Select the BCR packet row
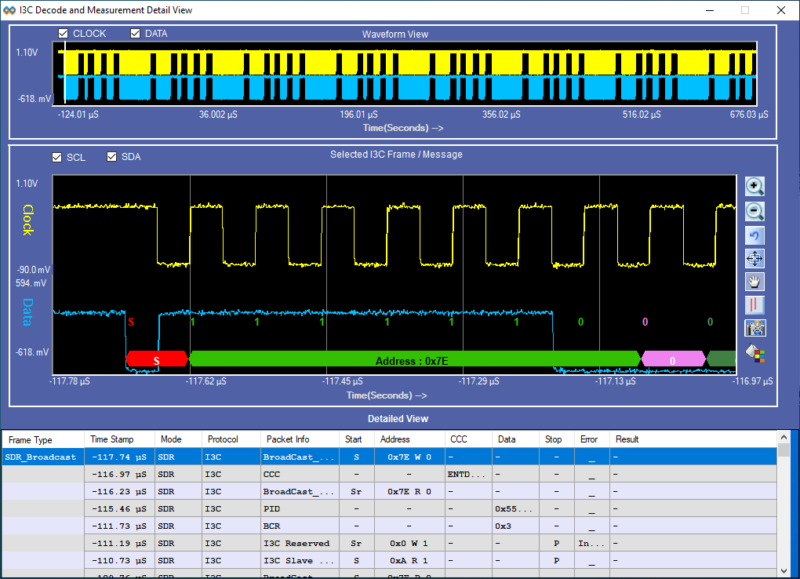This screenshot has height=579, width=800. (x=273, y=526)
